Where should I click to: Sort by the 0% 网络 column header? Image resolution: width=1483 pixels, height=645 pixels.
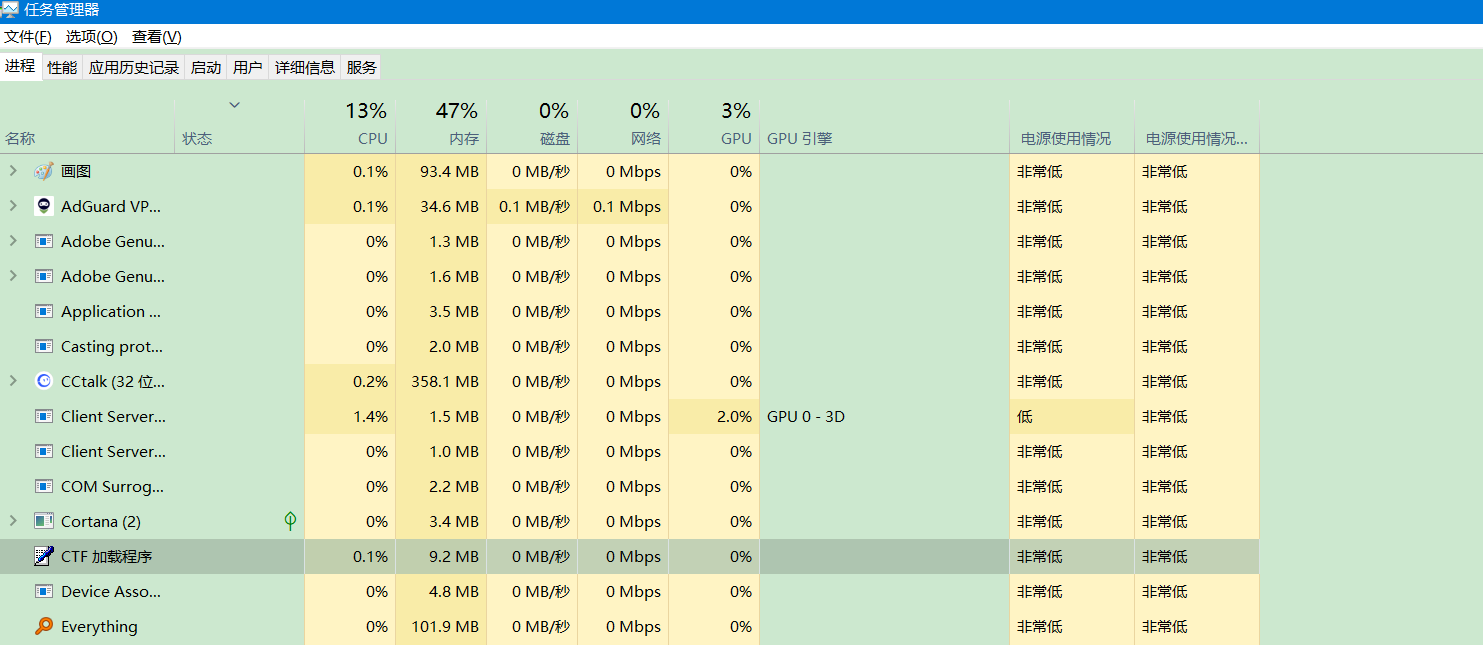(623, 126)
